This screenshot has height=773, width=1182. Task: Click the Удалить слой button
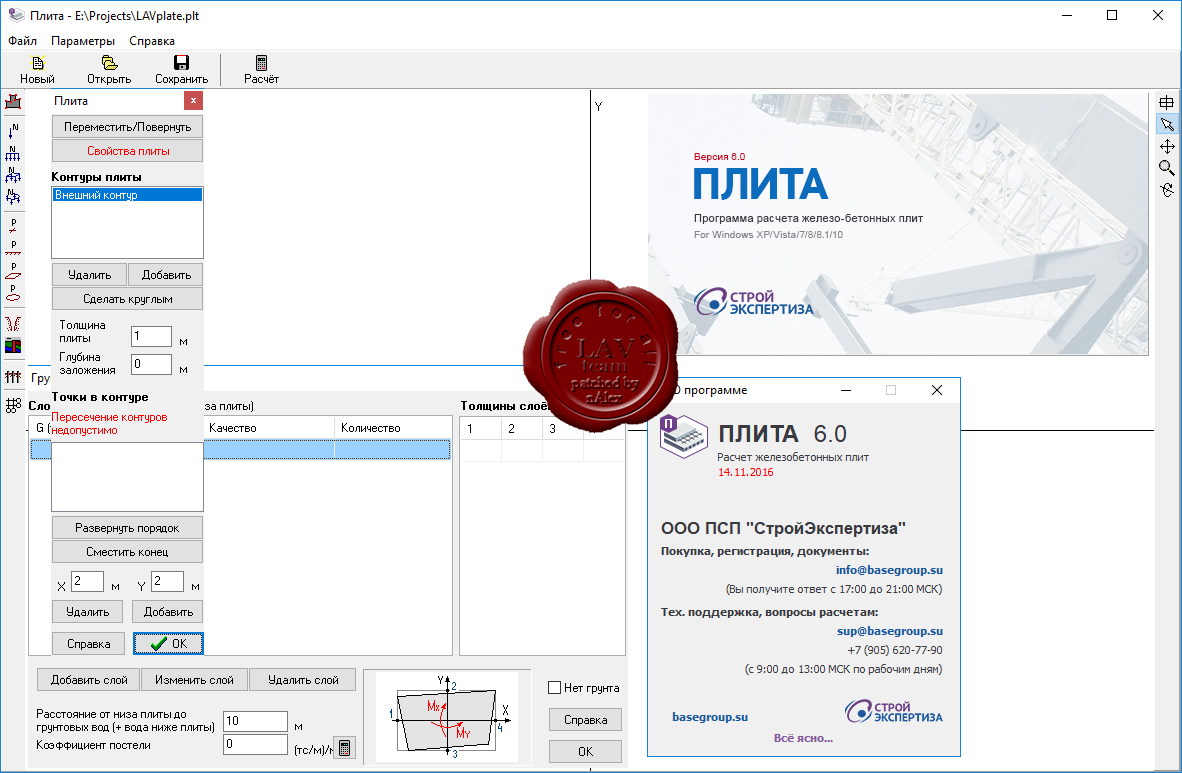[x=303, y=679]
